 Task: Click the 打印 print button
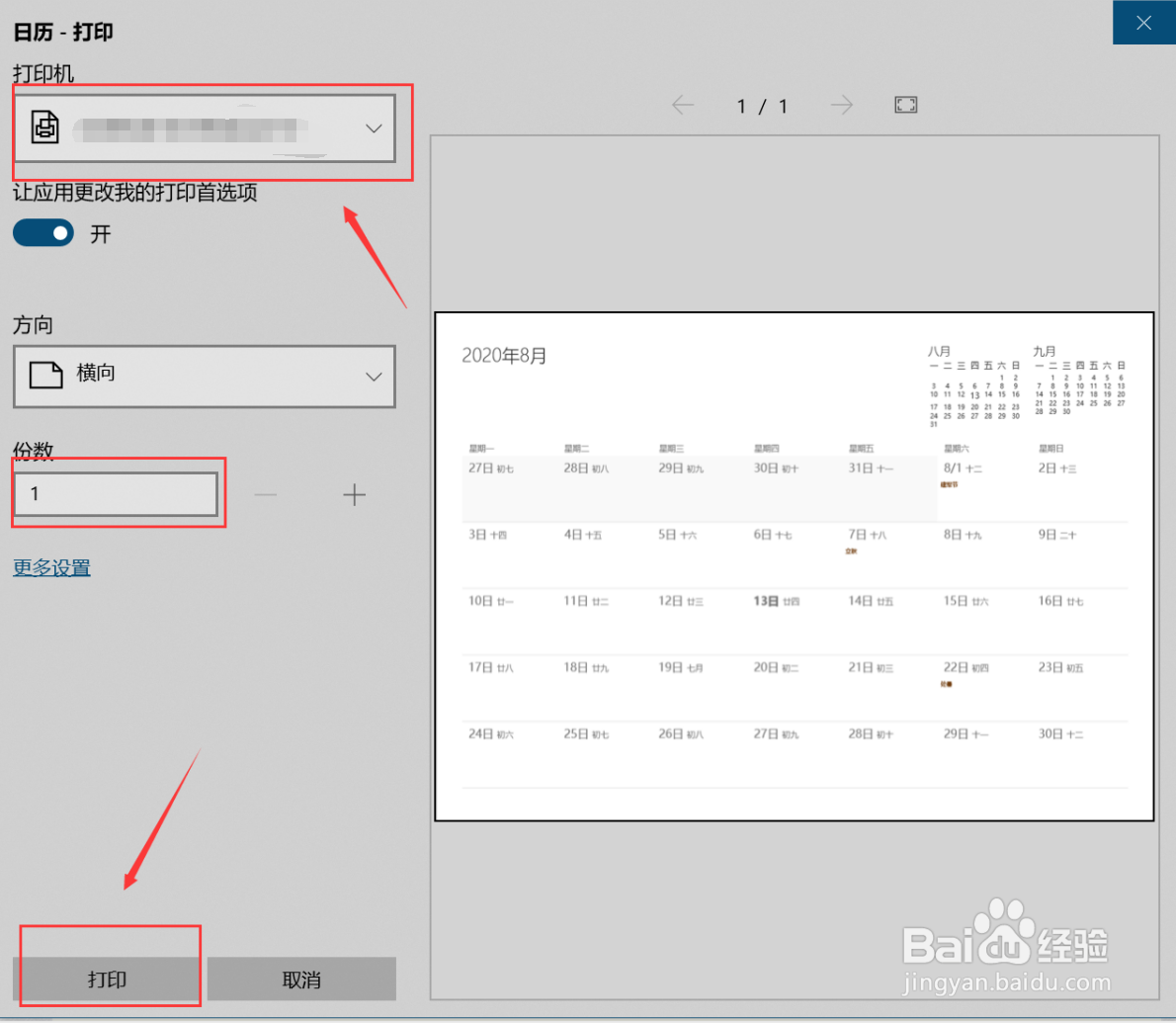[108, 979]
